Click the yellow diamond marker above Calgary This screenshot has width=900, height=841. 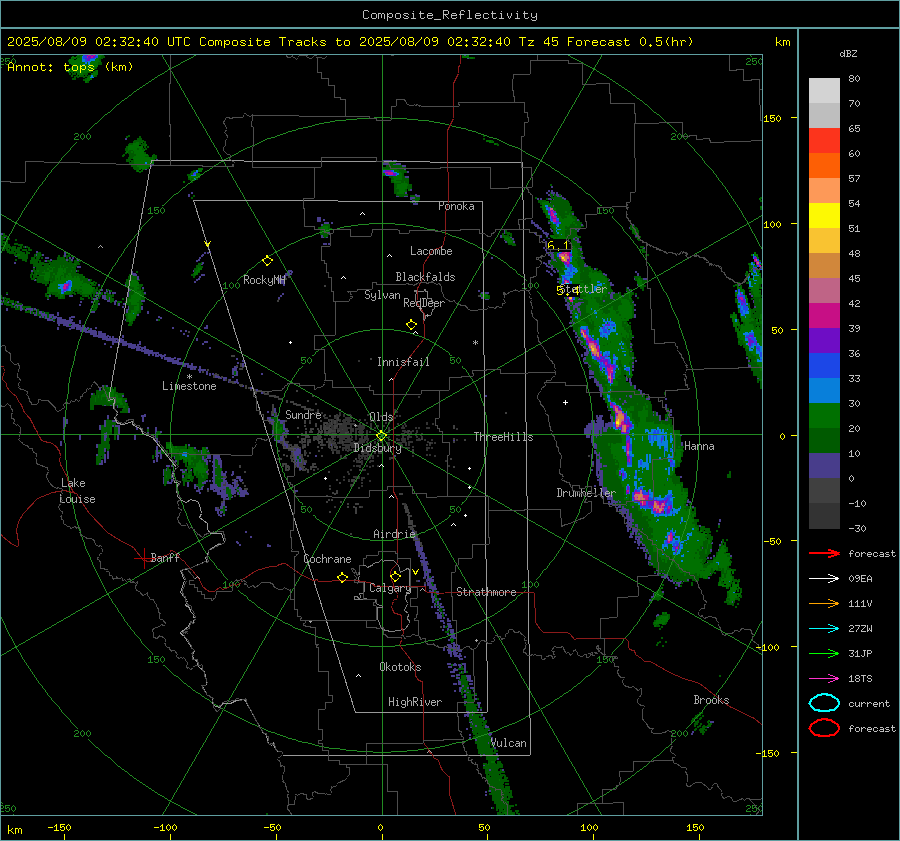coord(395,576)
